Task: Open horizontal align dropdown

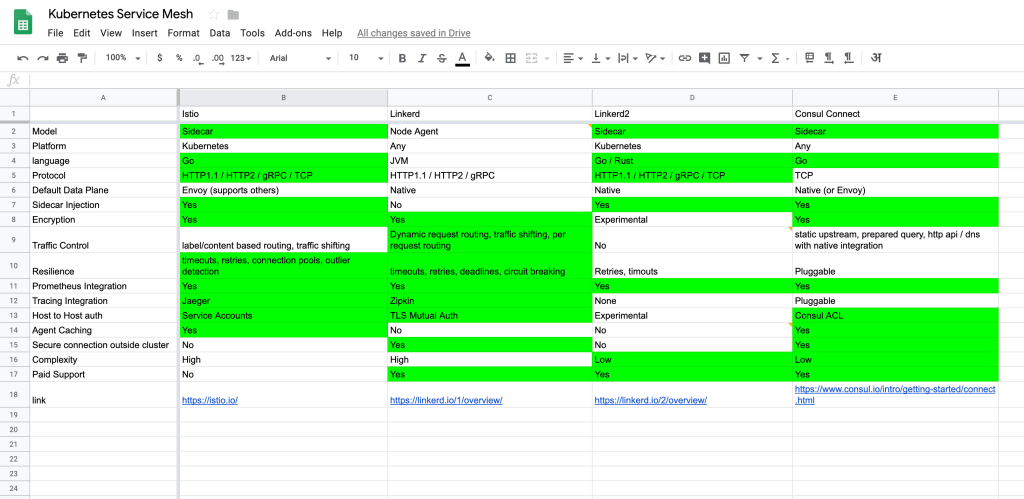Action: (573, 58)
